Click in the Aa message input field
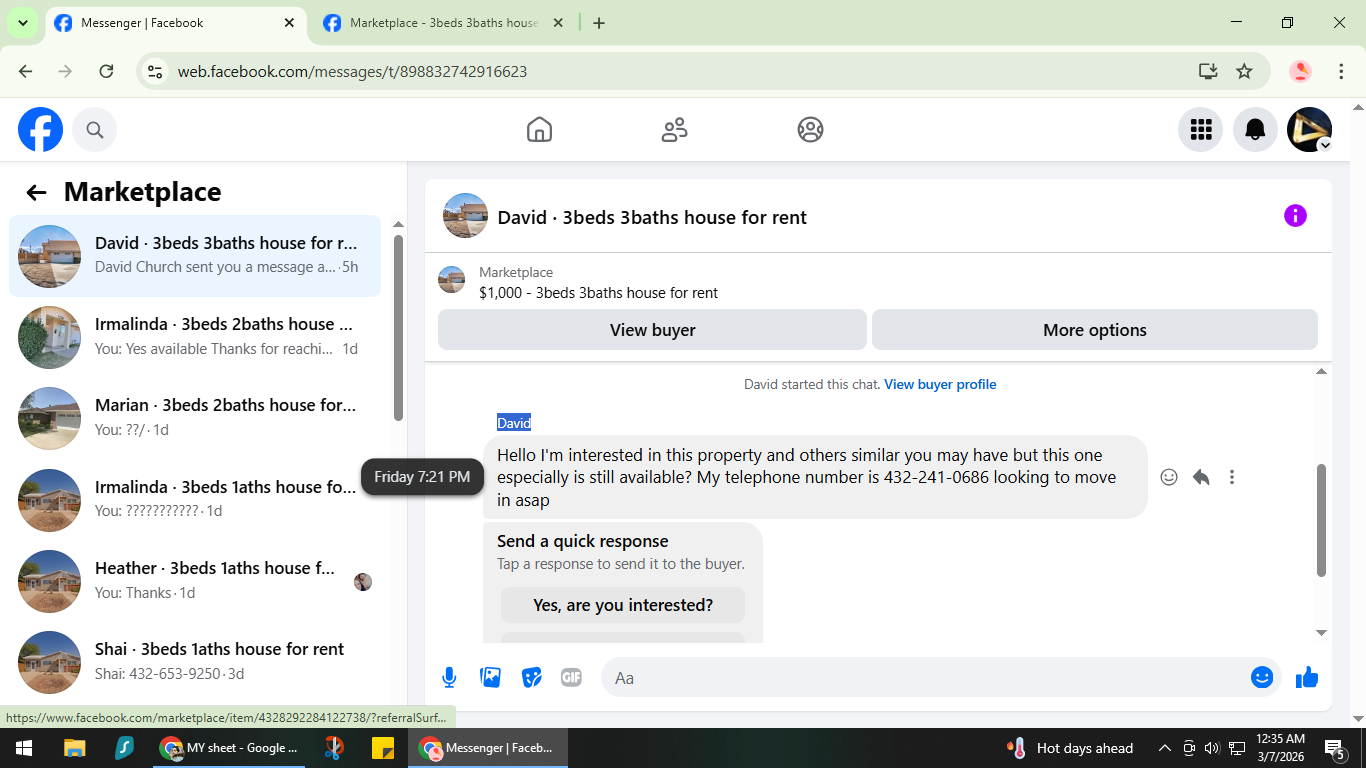Screen dimensions: 1366x768 (x=925, y=678)
